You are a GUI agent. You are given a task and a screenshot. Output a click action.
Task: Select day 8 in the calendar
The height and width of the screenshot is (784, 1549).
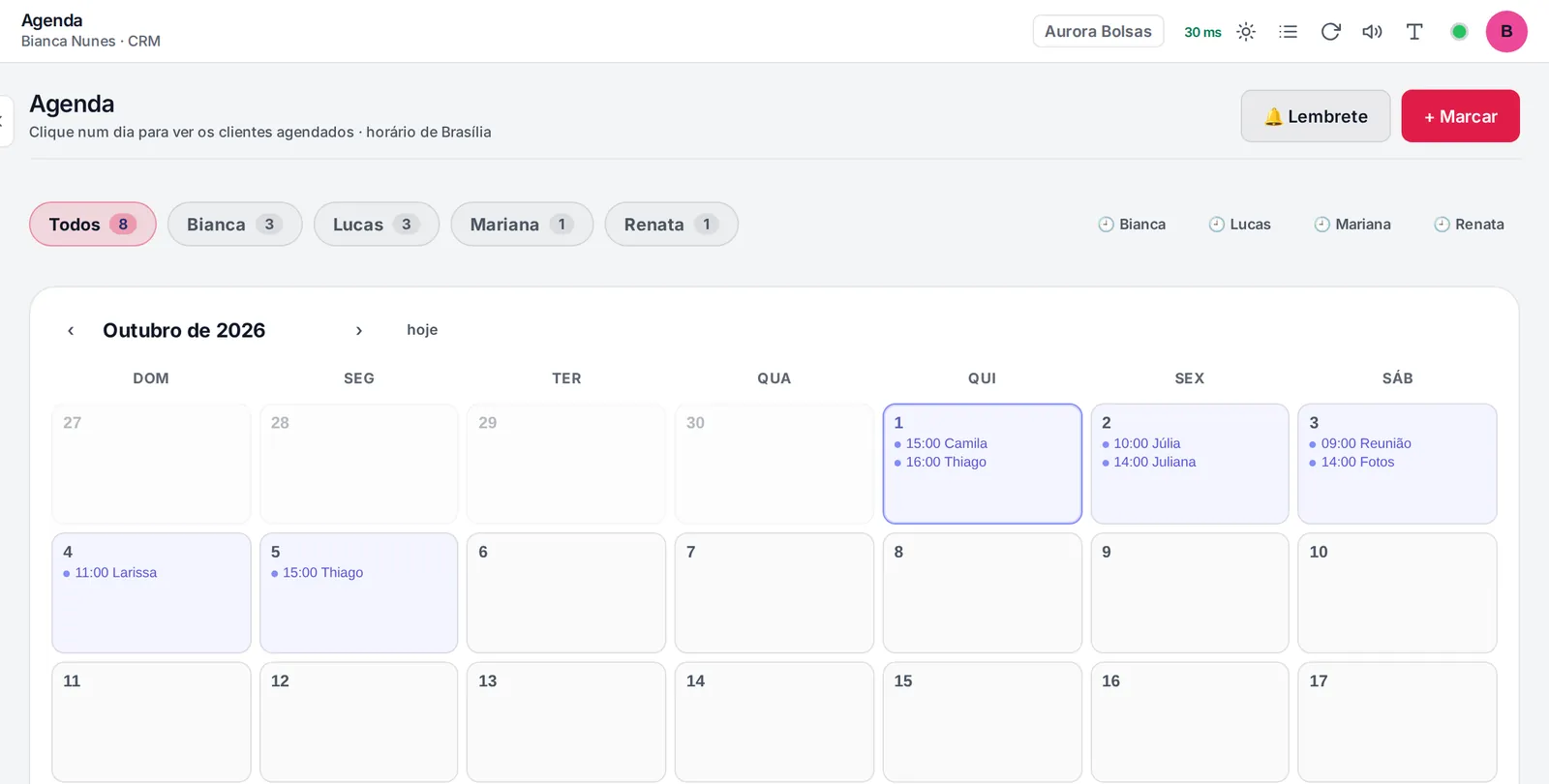pyautogui.click(x=982, y=592)
